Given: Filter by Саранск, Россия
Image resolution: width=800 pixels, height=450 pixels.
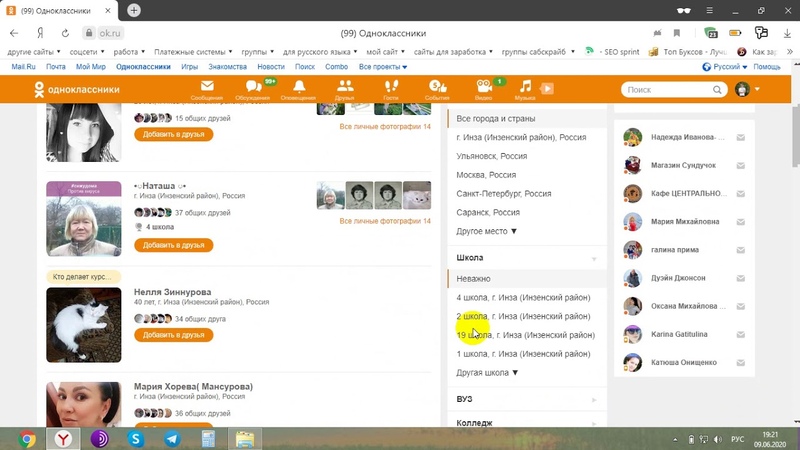Looking at the screenshot, I should 487,213.
